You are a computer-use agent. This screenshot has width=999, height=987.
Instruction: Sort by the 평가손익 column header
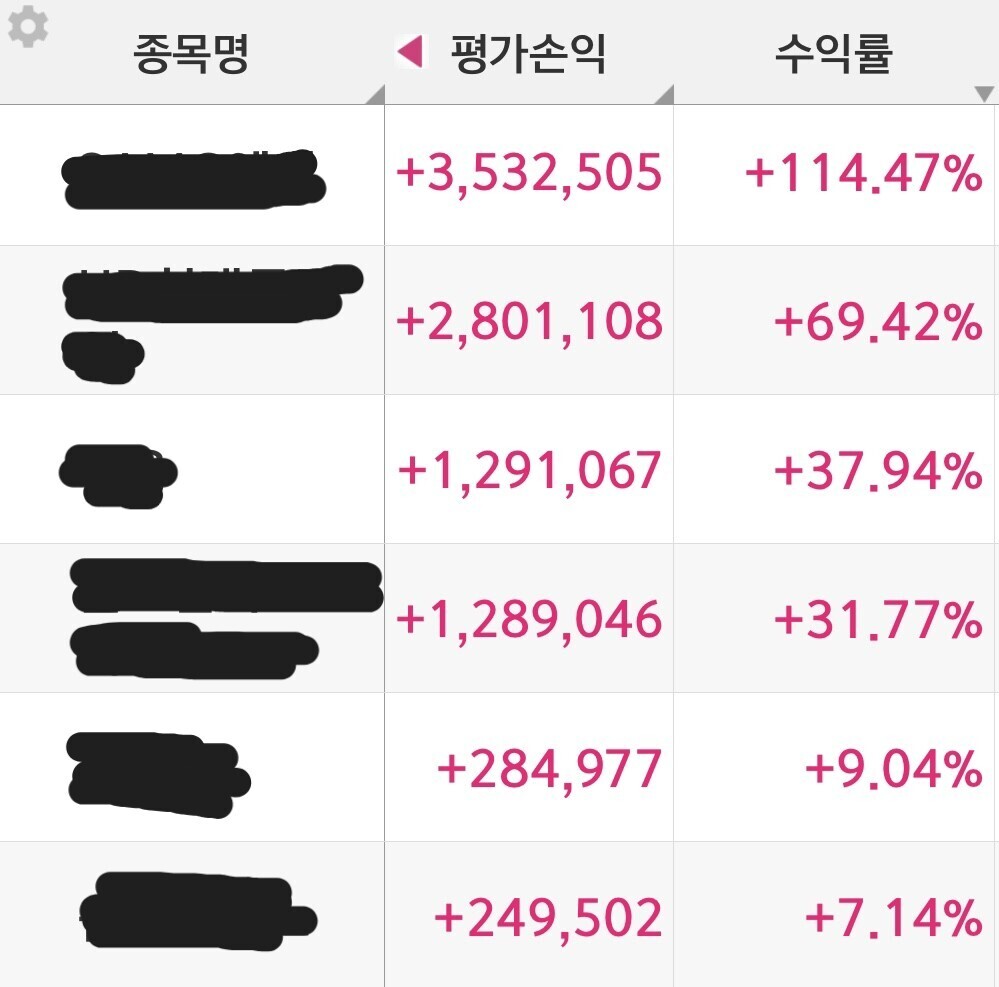(528, 54)
